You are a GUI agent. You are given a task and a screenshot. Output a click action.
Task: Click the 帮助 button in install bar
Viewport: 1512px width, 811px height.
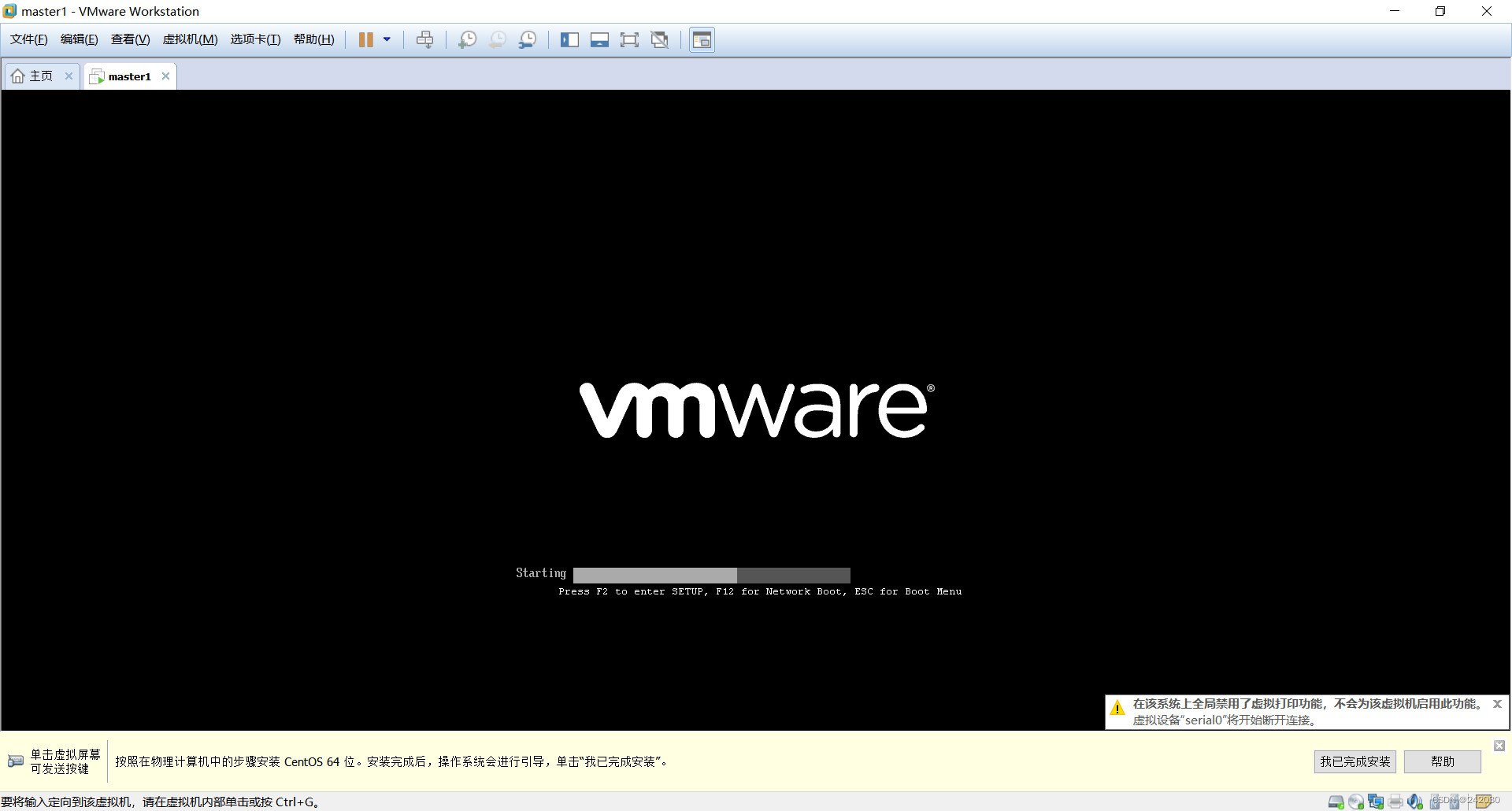coord(1442,761)
